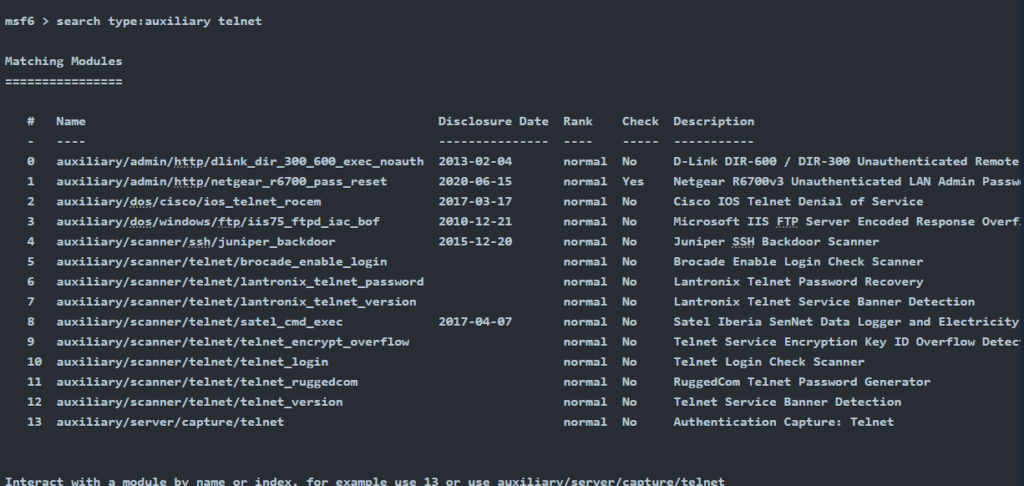Click the telnet_login module name
The width and height of the screenshot is (1024, 486).
pyautogui.click(x=192, y=362)
